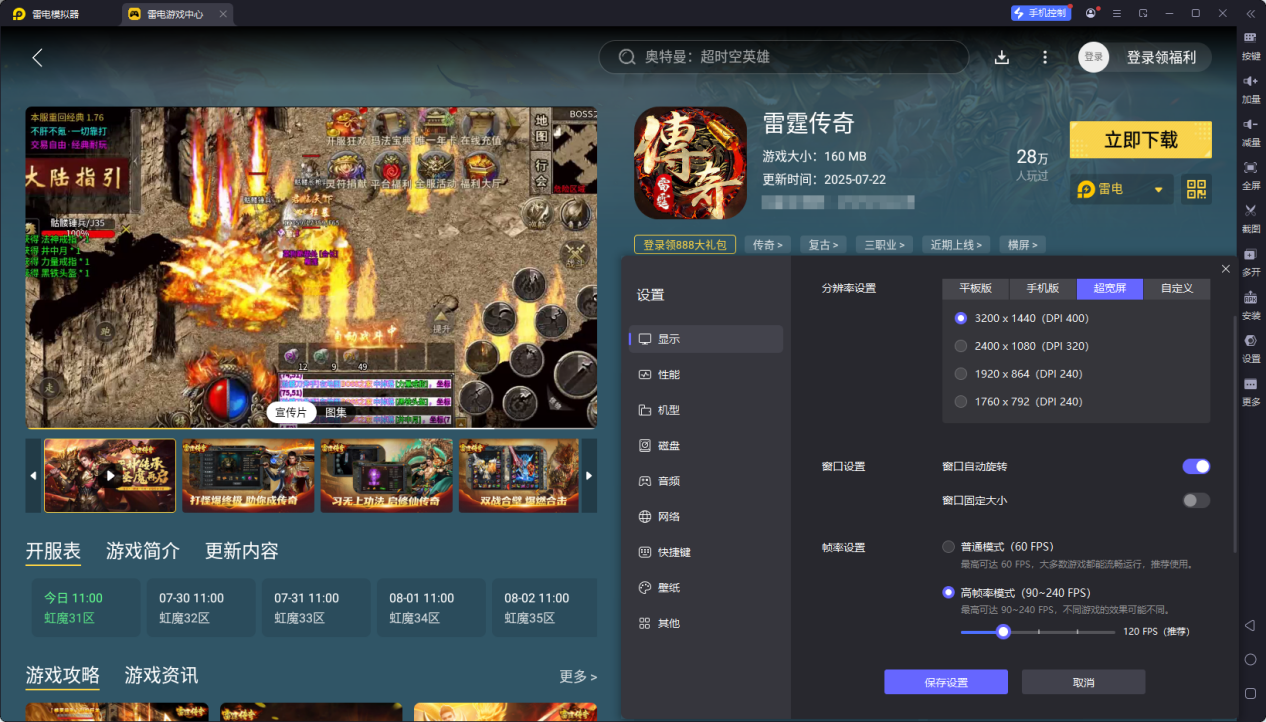
Task: Close the settings dialog with X
Action: (1226, 269)
